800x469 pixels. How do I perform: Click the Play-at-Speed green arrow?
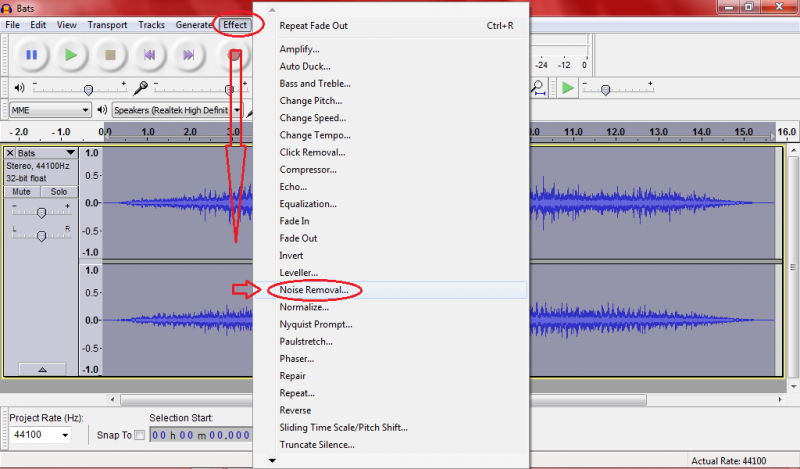[567, 88]
